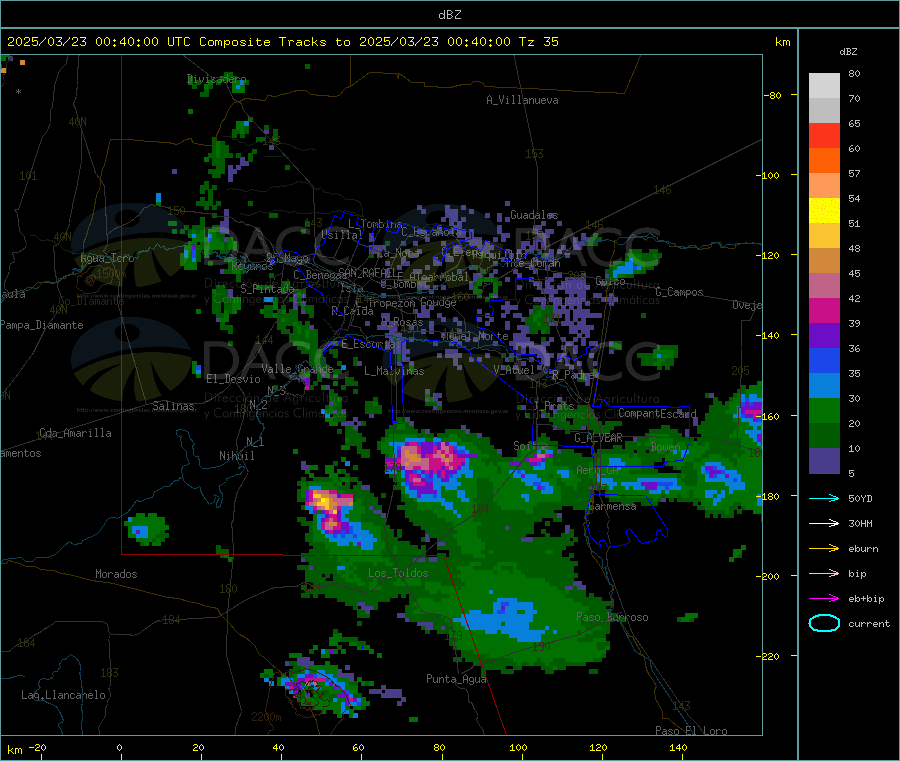
Task: Click the 'Nihuil' map label
Action: [x=236, y=456]
